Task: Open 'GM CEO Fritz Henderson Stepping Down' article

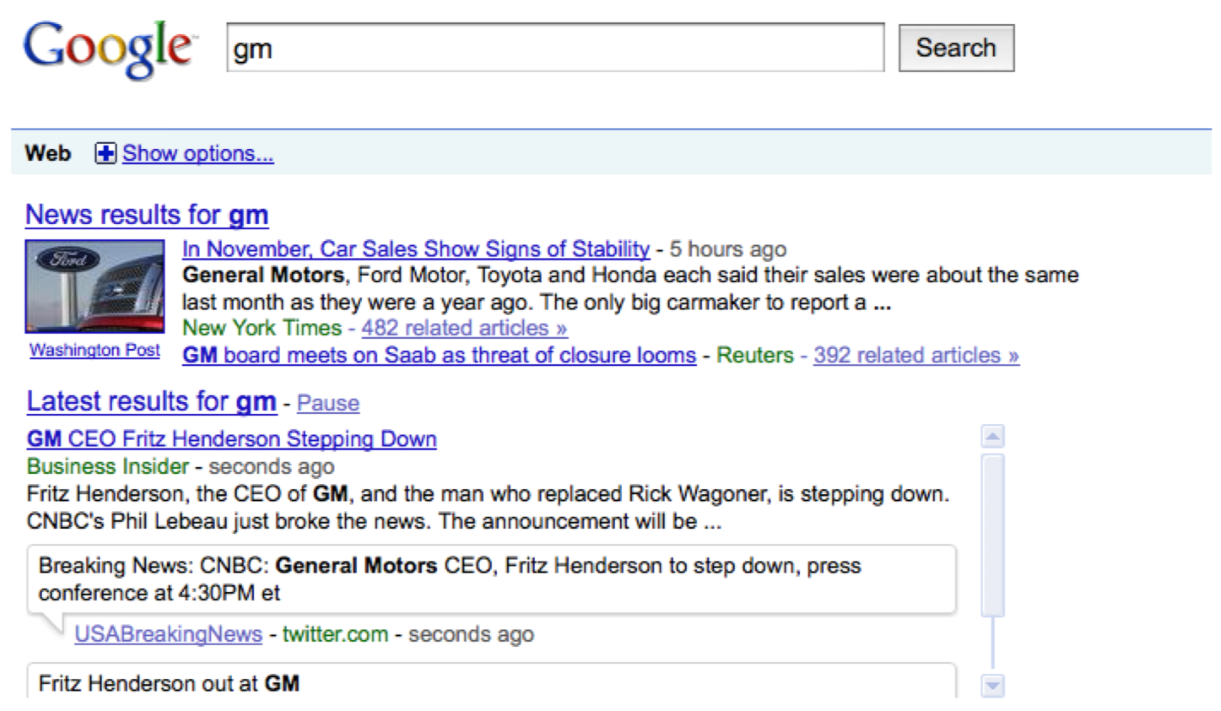Action: pos(232,439)
